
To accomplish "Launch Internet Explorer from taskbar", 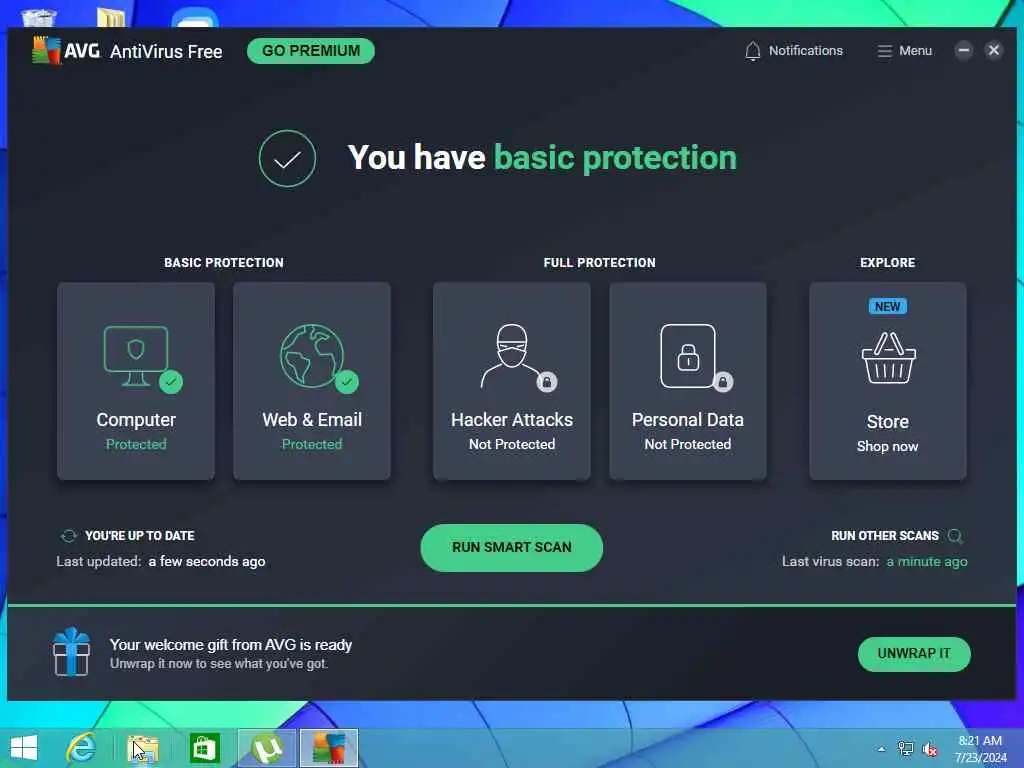I will pyautogui.click(x=81, y=748).
